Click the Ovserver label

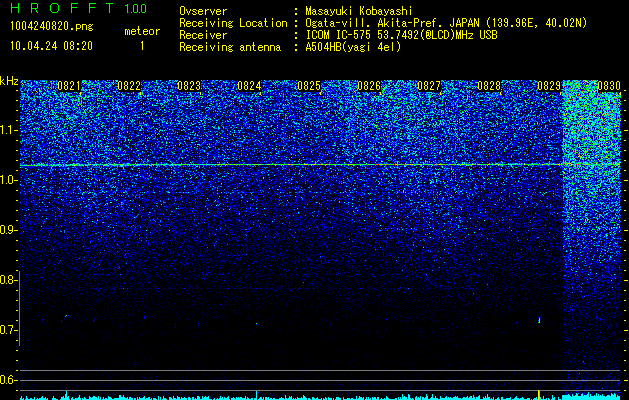pyautogui.click(x=203, y=11)
